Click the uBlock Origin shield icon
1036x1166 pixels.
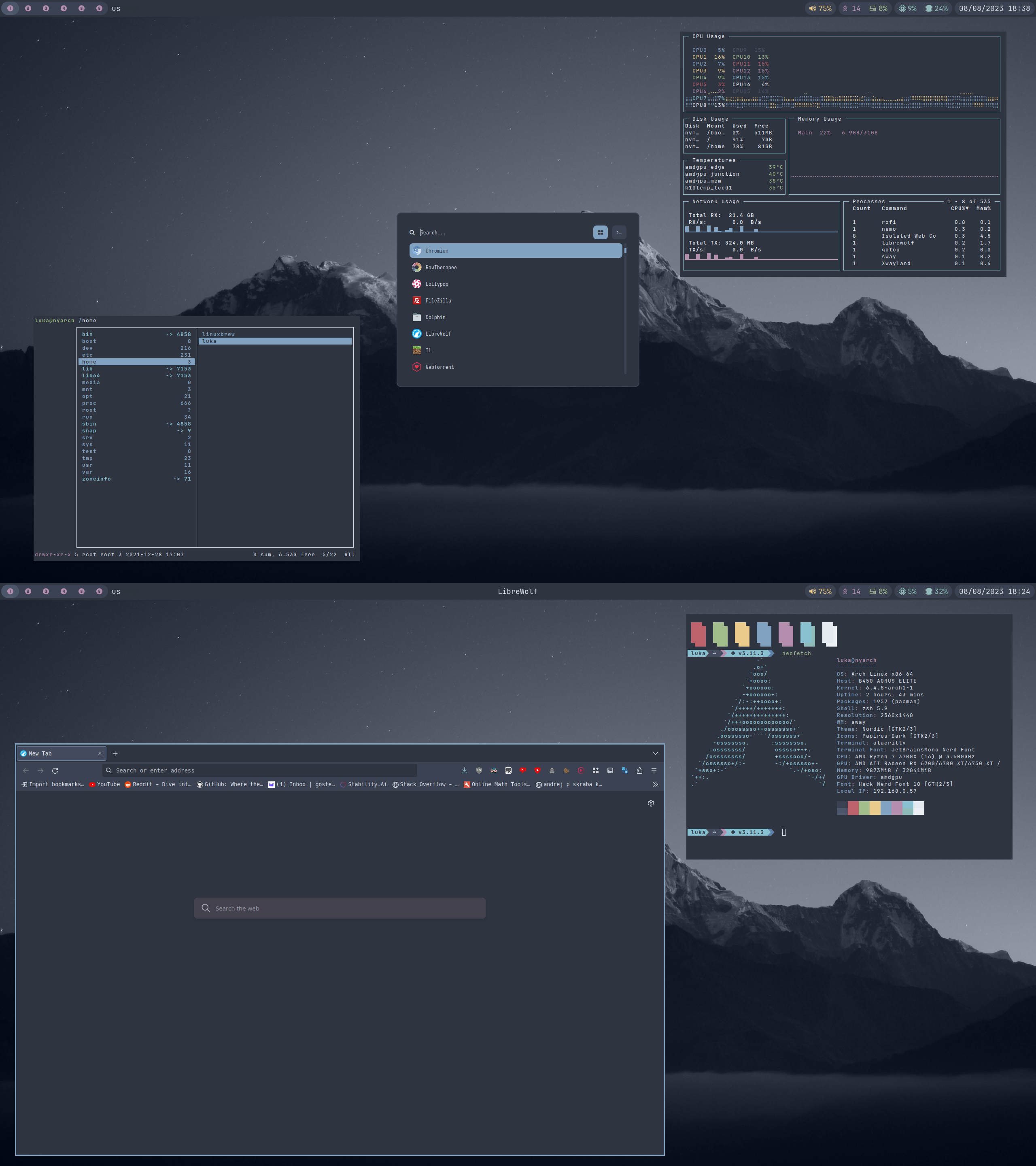479,770
